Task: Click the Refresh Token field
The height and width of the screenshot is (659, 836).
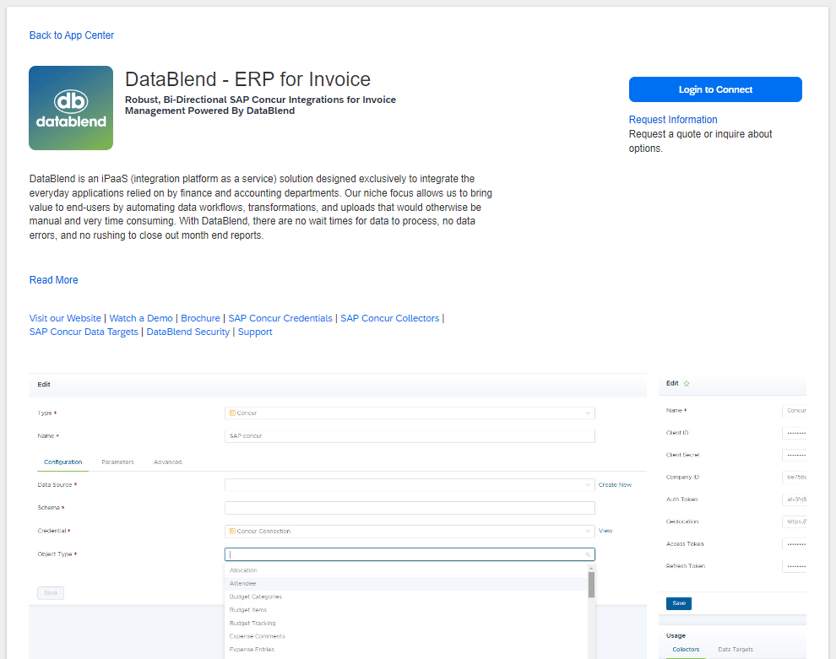Action: [794, 566]
